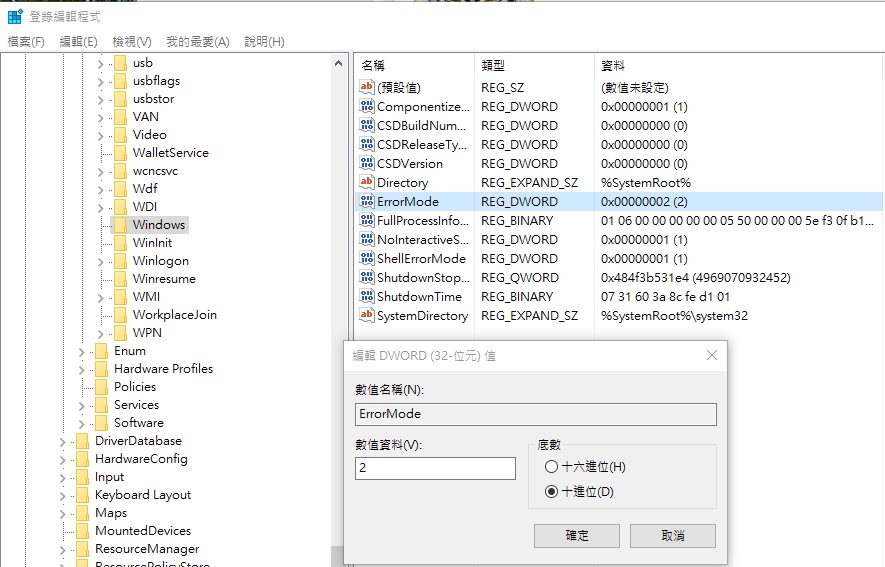The width and height of the screenshot is (885, 567).
Task: Select the Services folder icon in tree
Action: pos(101,405)
